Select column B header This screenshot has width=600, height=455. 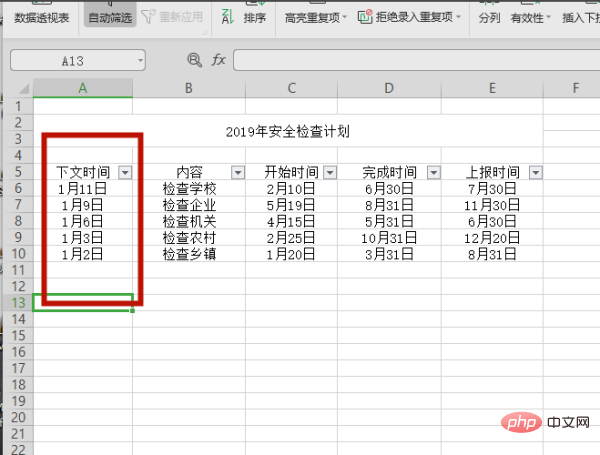[x=189, y=88]
